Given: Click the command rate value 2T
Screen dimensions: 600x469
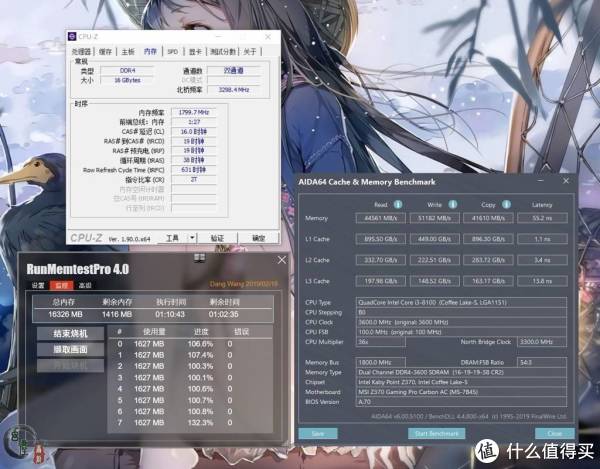Looking at the screenshot, I should pos(194,179).
